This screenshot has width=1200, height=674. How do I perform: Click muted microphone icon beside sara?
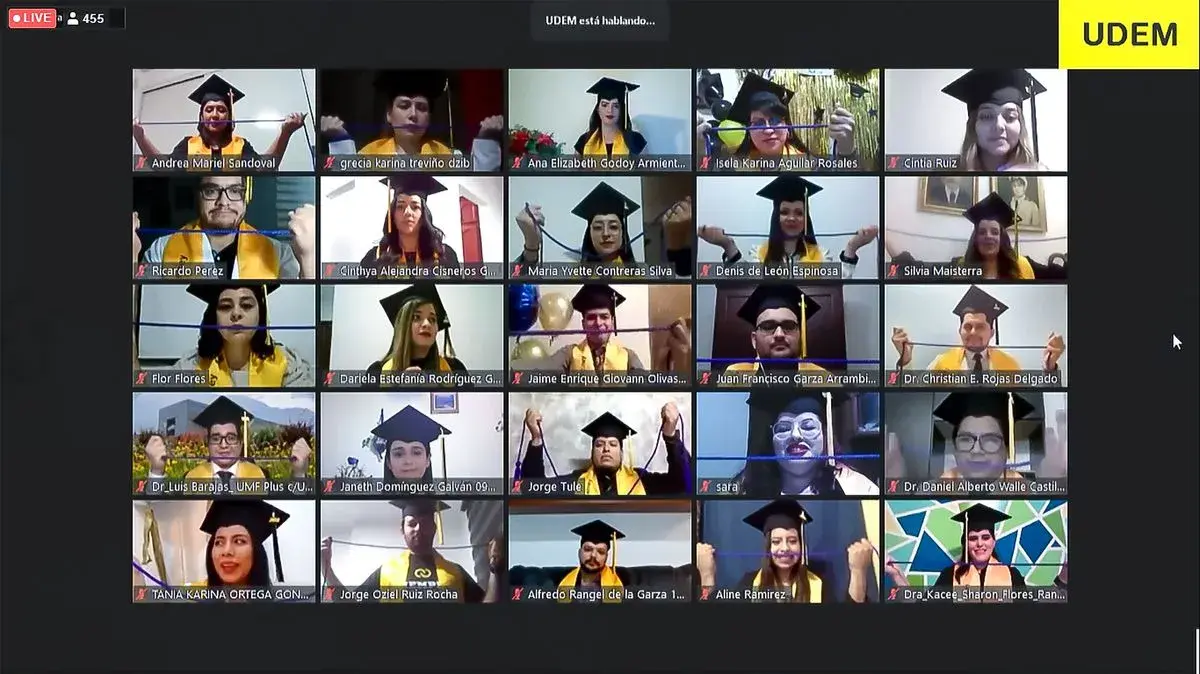[x=706, y=487]
